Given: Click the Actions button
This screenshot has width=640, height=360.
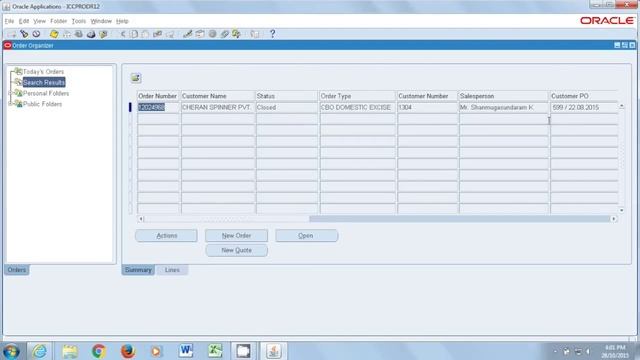Looking at the screenshot, I should [167, 236].
